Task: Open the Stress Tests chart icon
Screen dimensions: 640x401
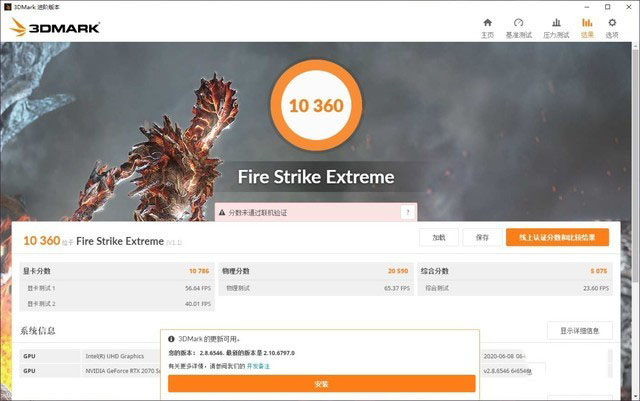Action: coord(556,23)
